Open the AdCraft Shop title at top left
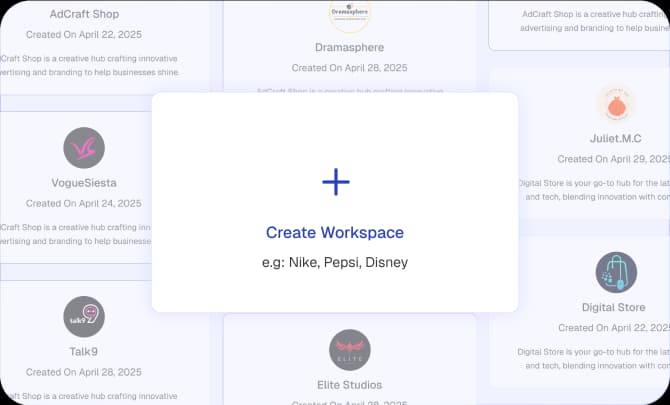 (84, 14)
